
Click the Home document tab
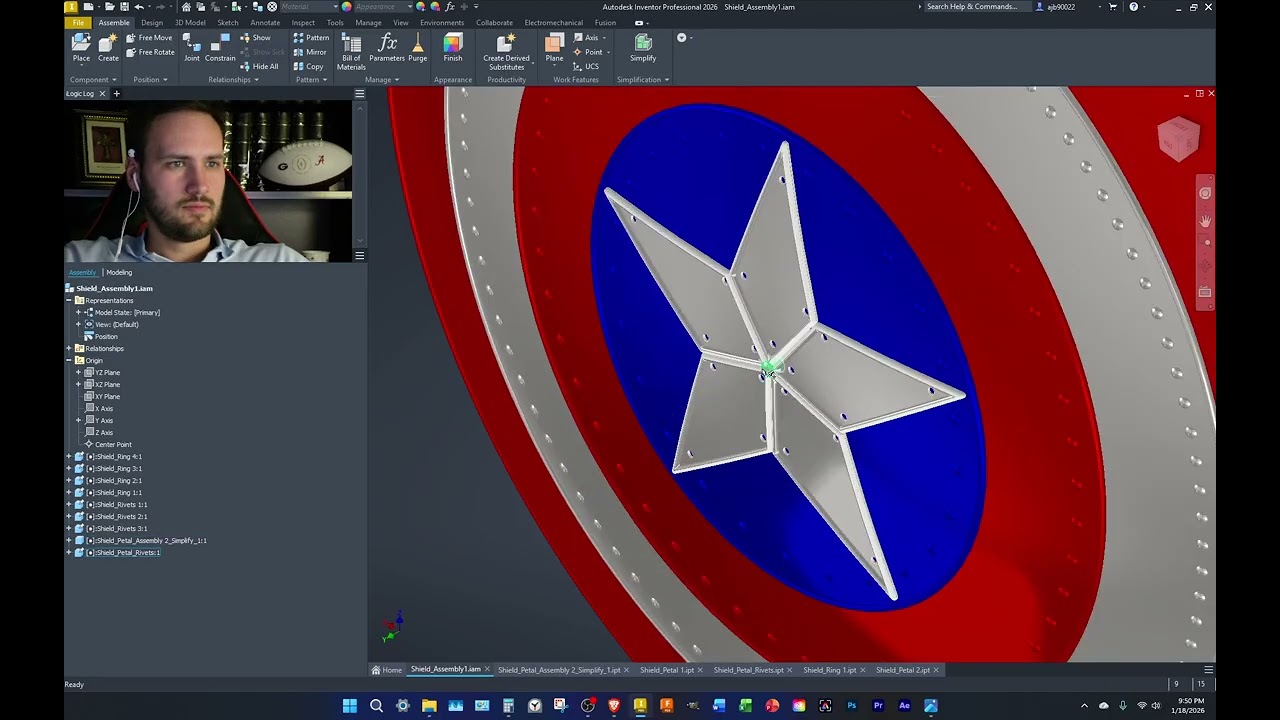(387, 670)
